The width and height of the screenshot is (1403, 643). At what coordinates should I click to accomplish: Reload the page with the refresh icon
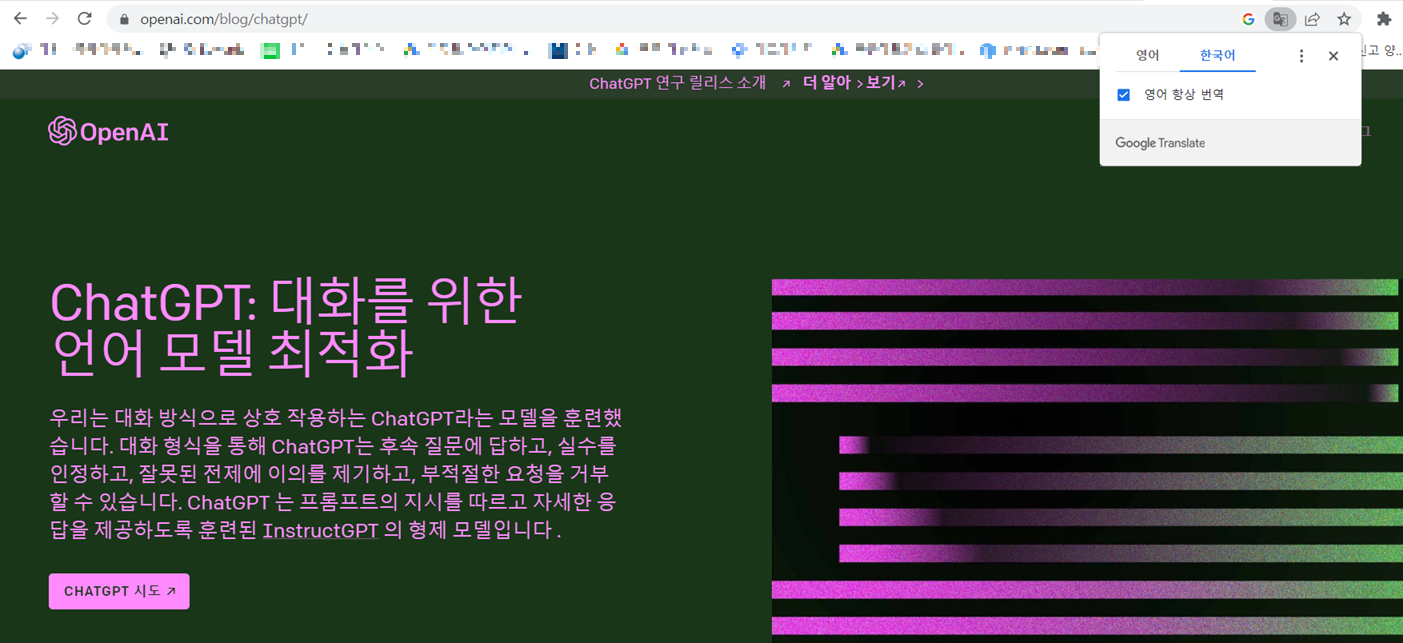pos(84,18)
